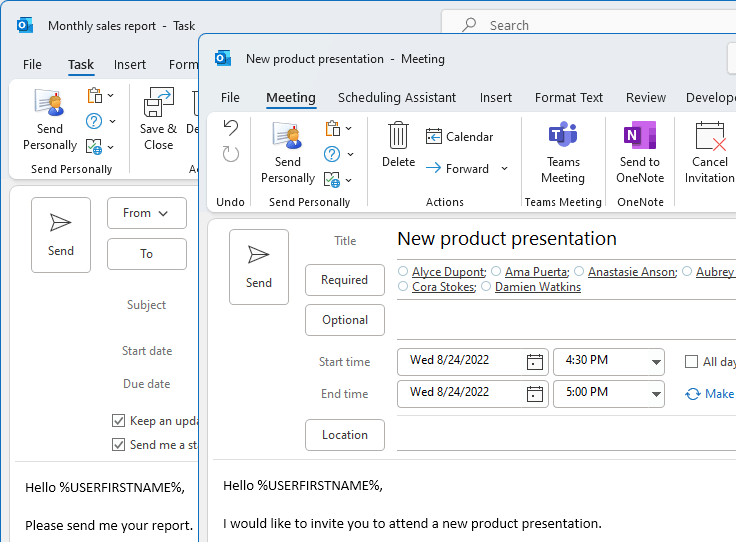Expand the checkmark globe chevron in the Meeting ribbon
736x542 pixels.
349,180
